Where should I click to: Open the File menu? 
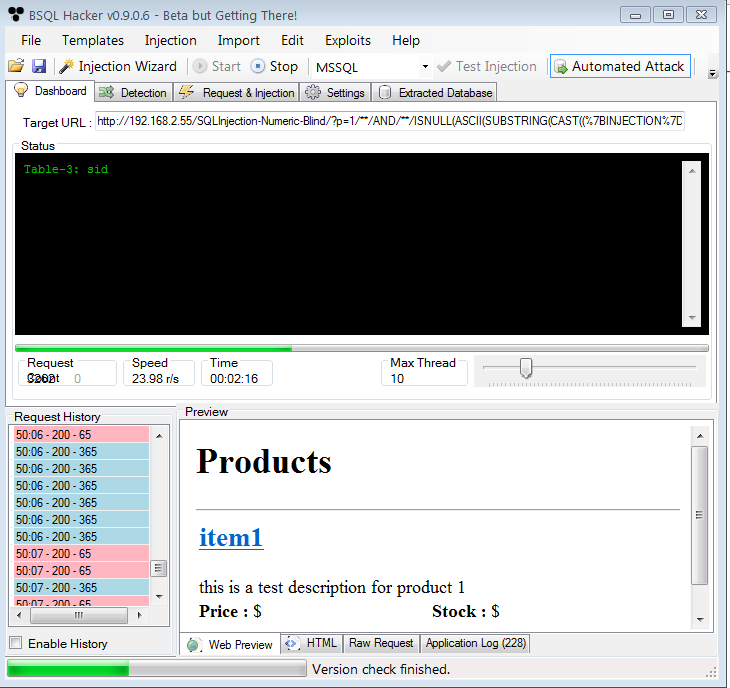point(31,40)
